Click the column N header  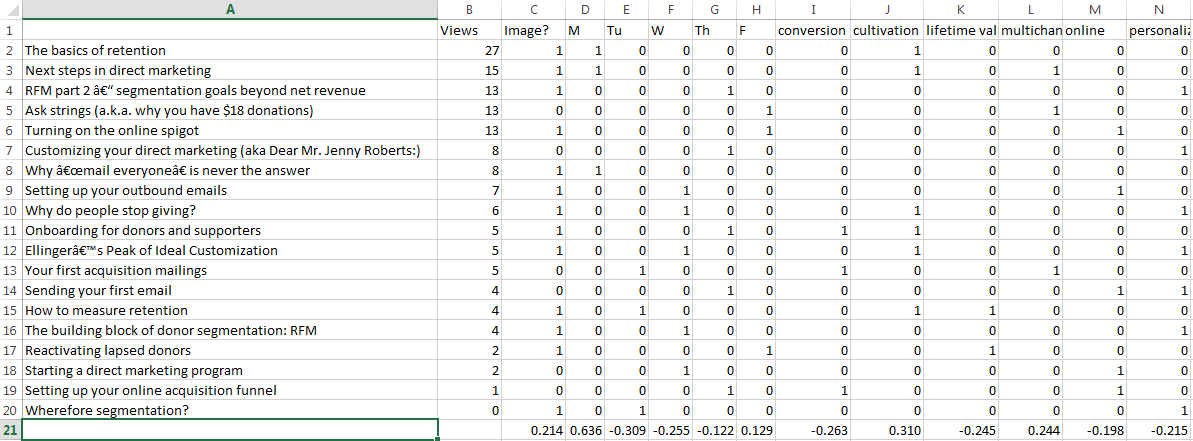(x=1158, y=10)
